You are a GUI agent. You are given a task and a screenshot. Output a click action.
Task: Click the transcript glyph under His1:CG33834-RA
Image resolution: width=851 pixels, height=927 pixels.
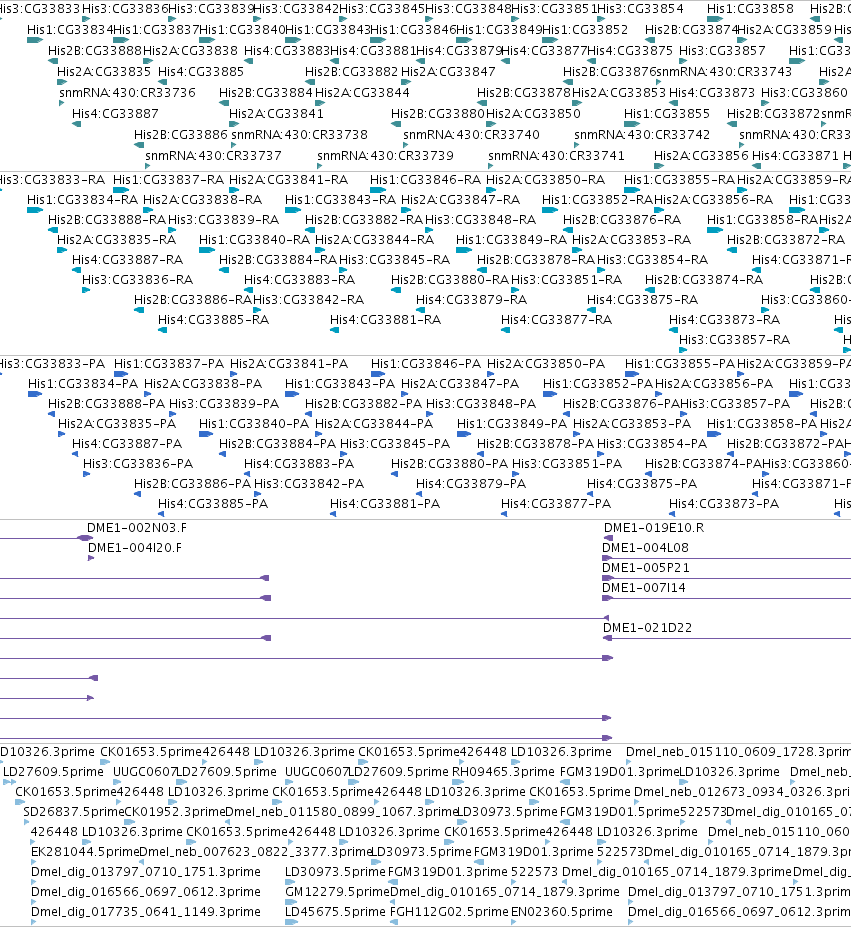pyautogui.click(x=35, y=210)
